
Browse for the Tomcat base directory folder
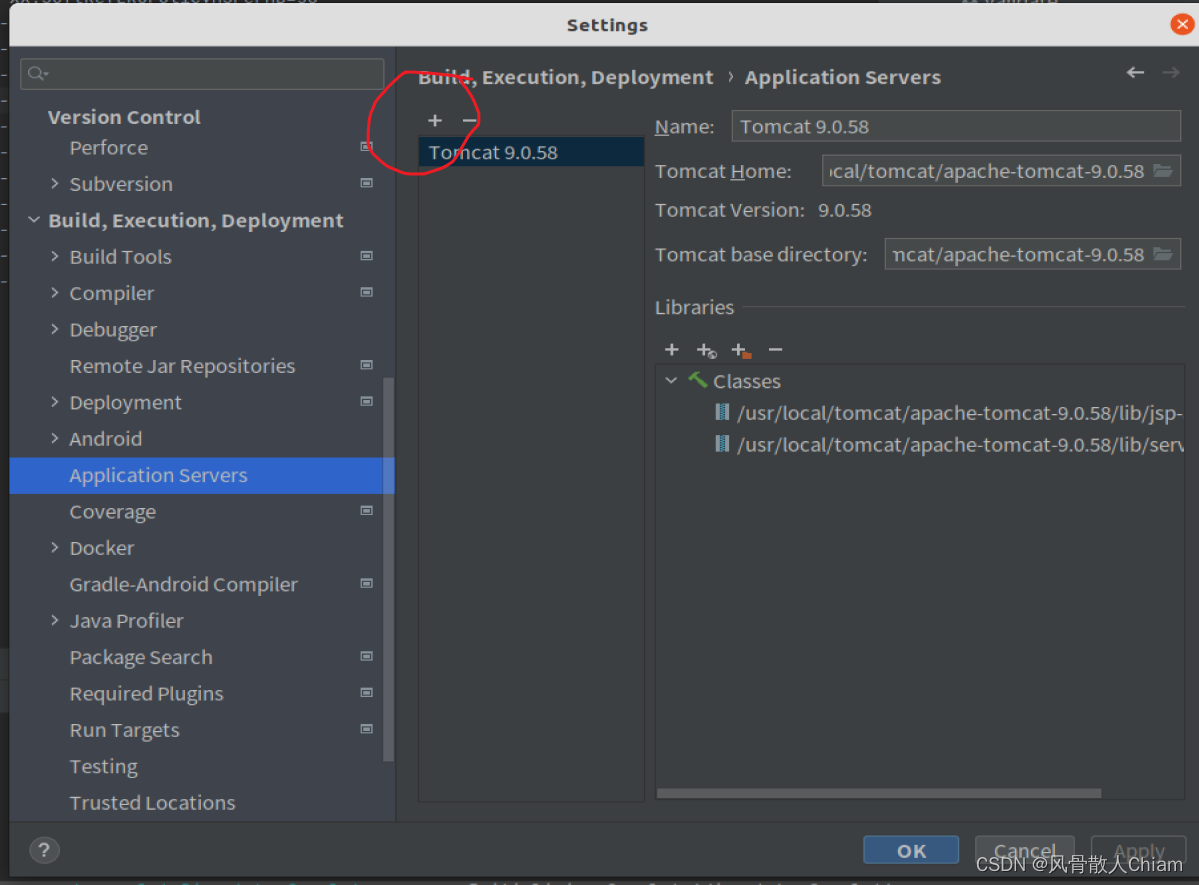pyautogui.click(x=1163, y=254)
